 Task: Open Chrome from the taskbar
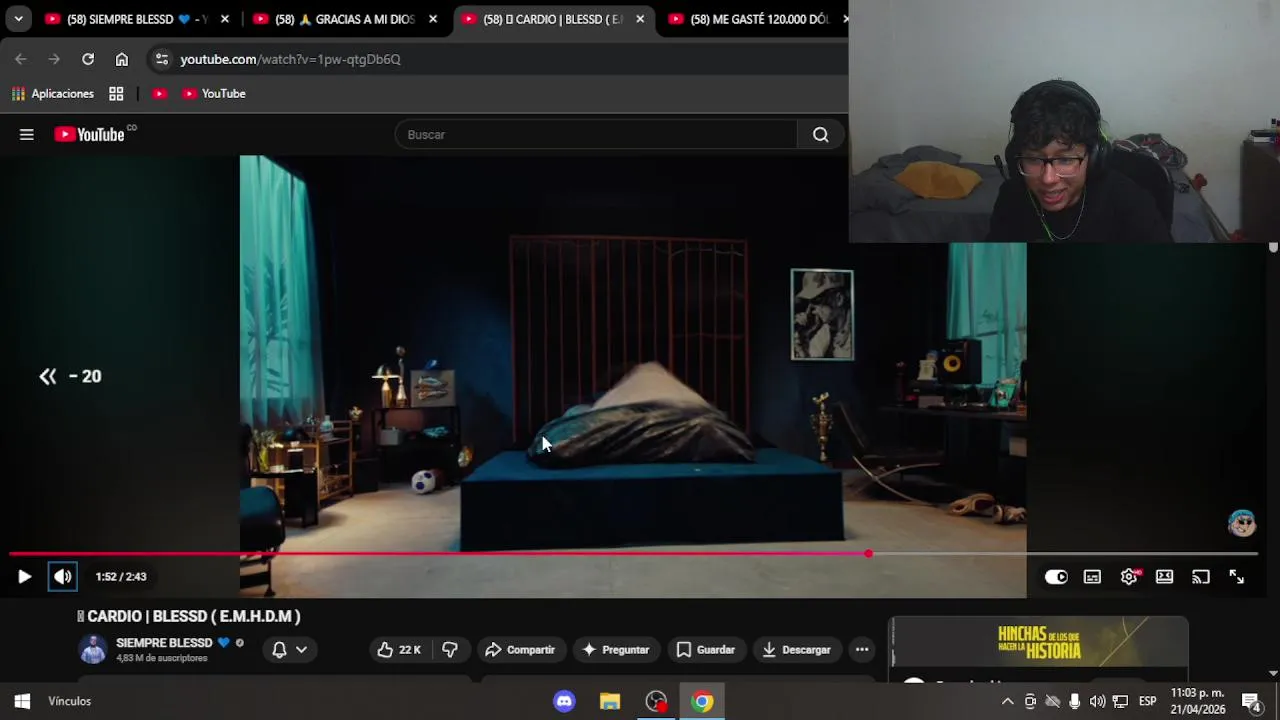pyautogui.click(x=702, y=701)
